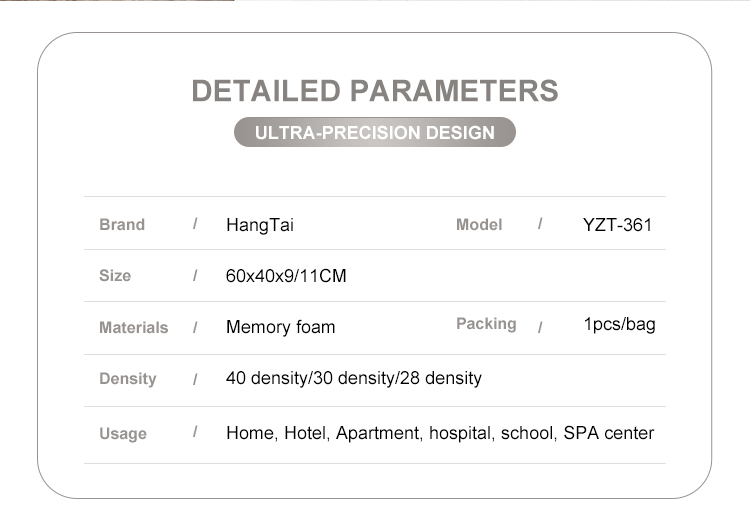Screen dimensions: 750x522
Task: Click the DETAILED PARAMETERS heading
Action: (x=375, y=90)
